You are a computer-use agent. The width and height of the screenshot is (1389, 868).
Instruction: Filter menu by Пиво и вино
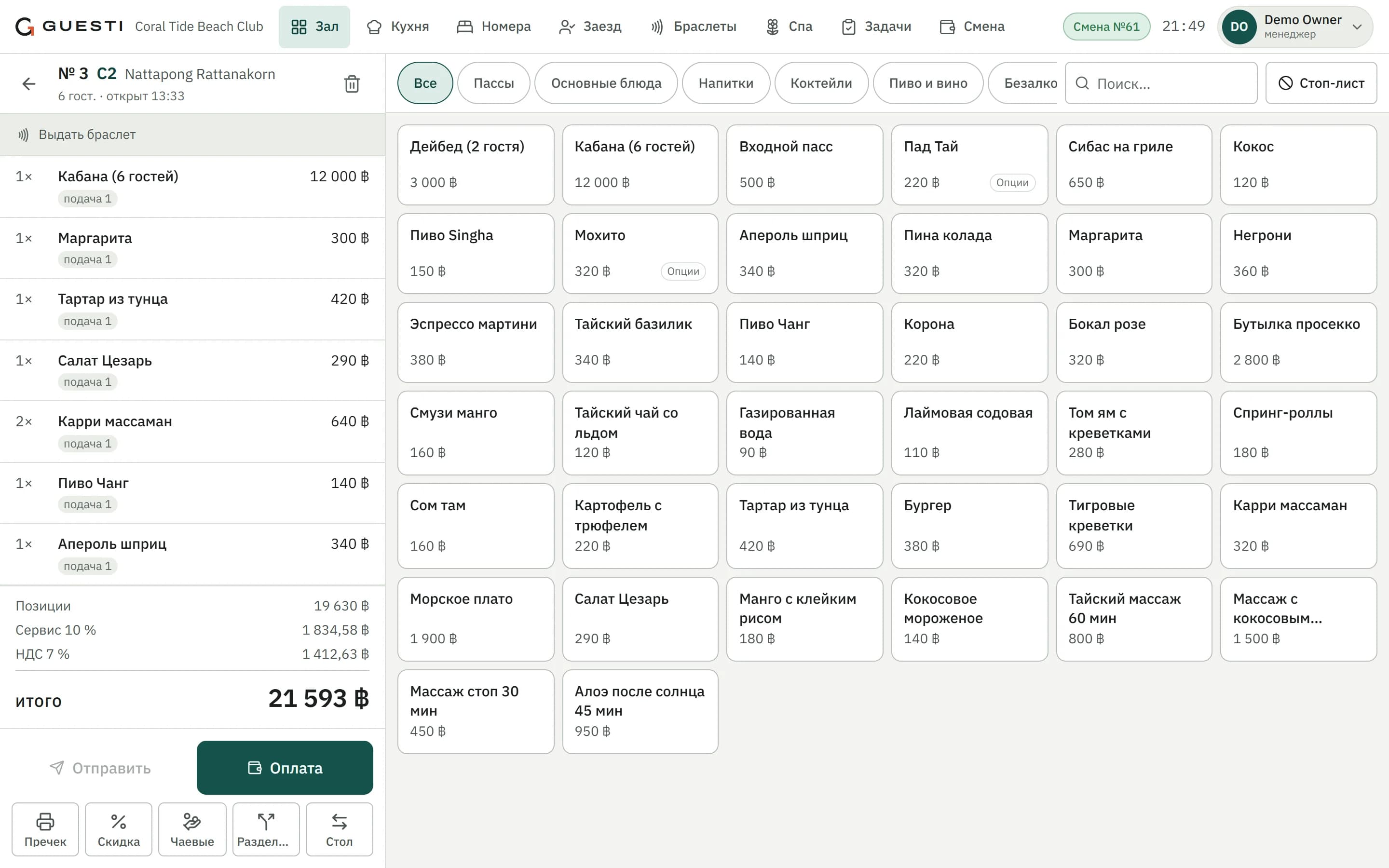click(928, 83)
